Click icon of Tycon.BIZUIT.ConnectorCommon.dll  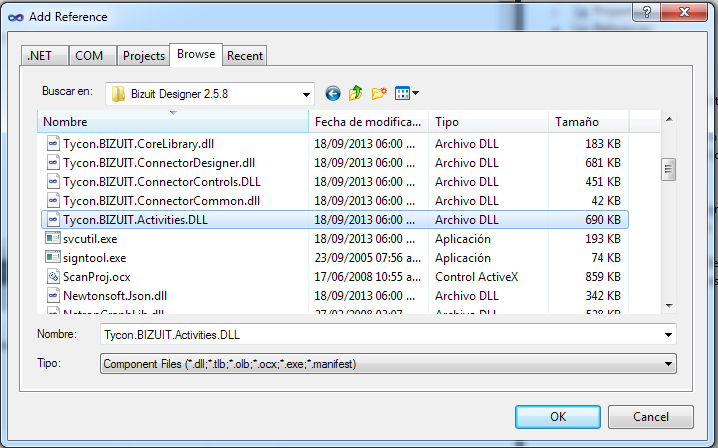click(x=53, y=201)
